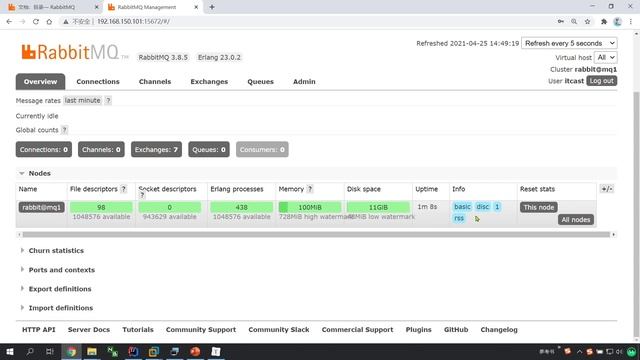Click the Exchanges: 7 count button

coord(156,150)
